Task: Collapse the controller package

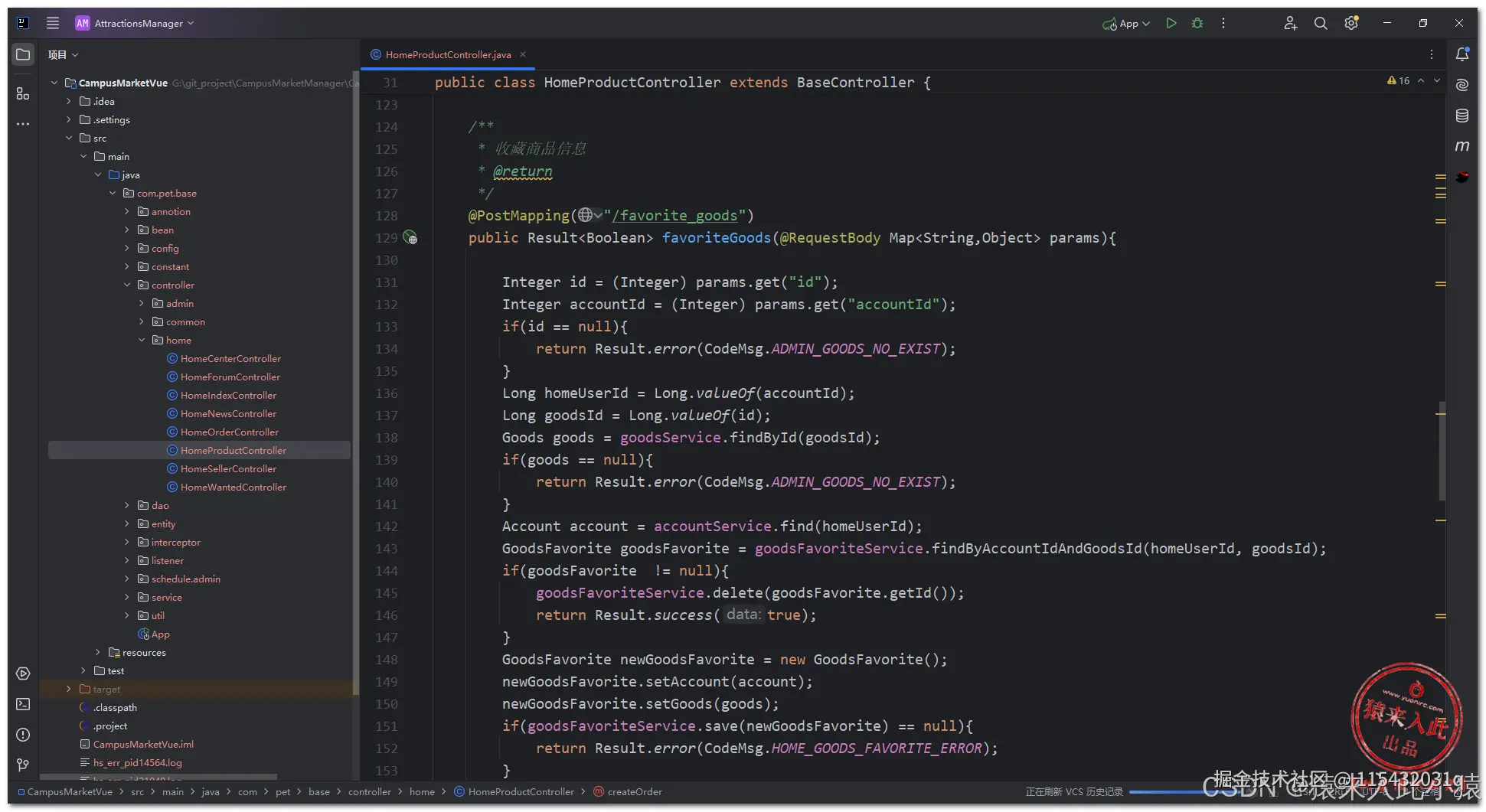Action: 127,285
